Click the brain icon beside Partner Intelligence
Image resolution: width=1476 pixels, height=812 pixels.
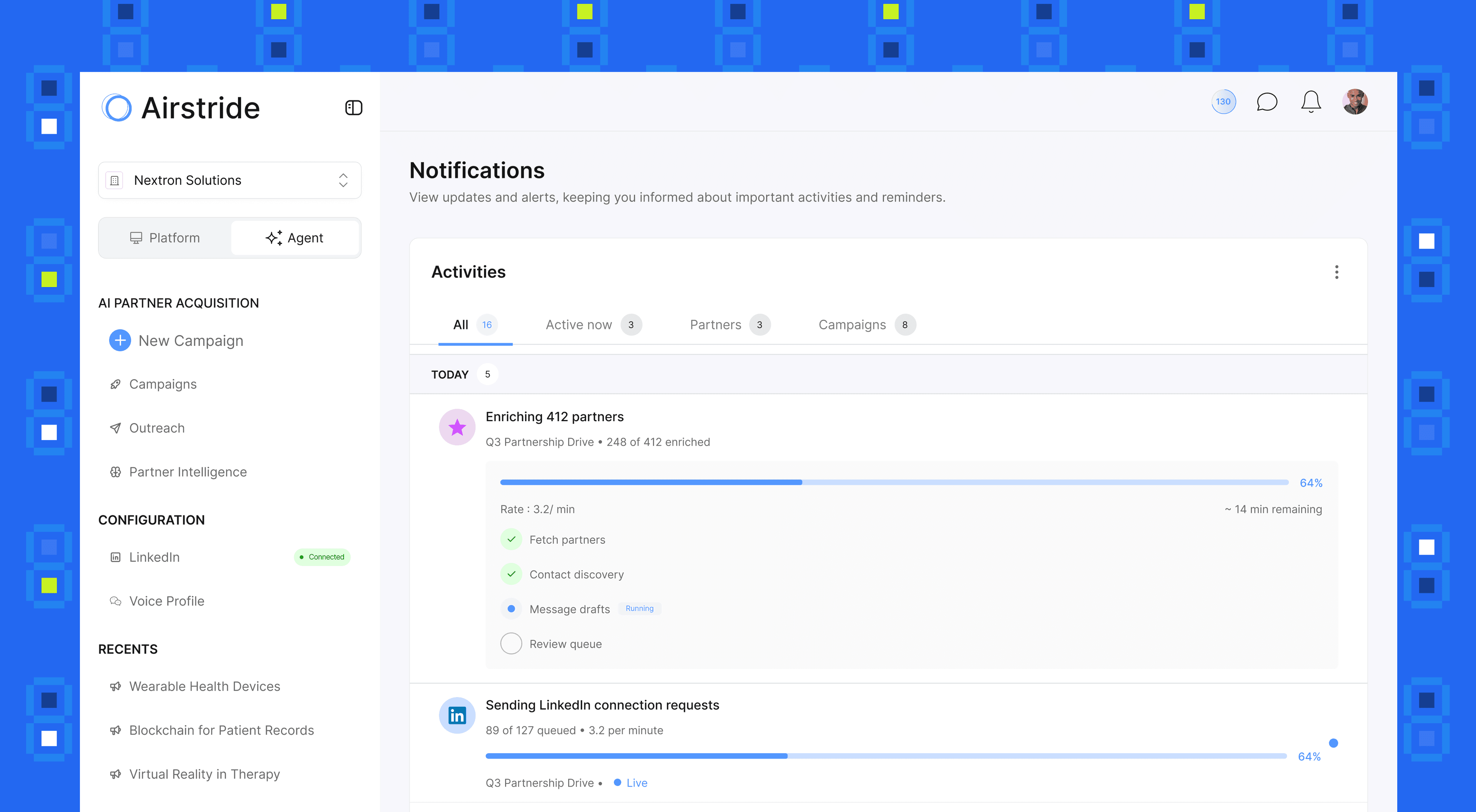click(x=115, y=472)
